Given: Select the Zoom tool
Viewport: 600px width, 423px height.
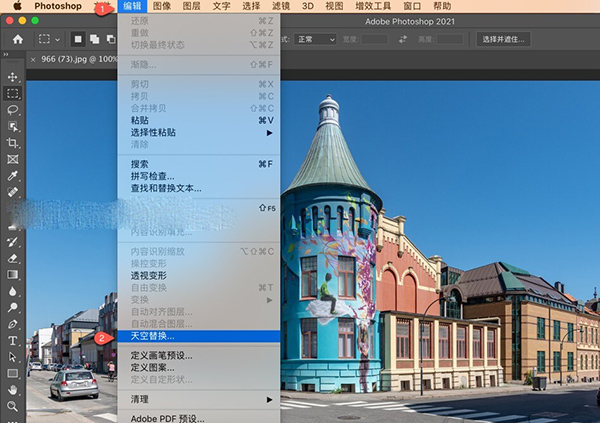Looking at the screenshot, I should [x=13, y=407].
